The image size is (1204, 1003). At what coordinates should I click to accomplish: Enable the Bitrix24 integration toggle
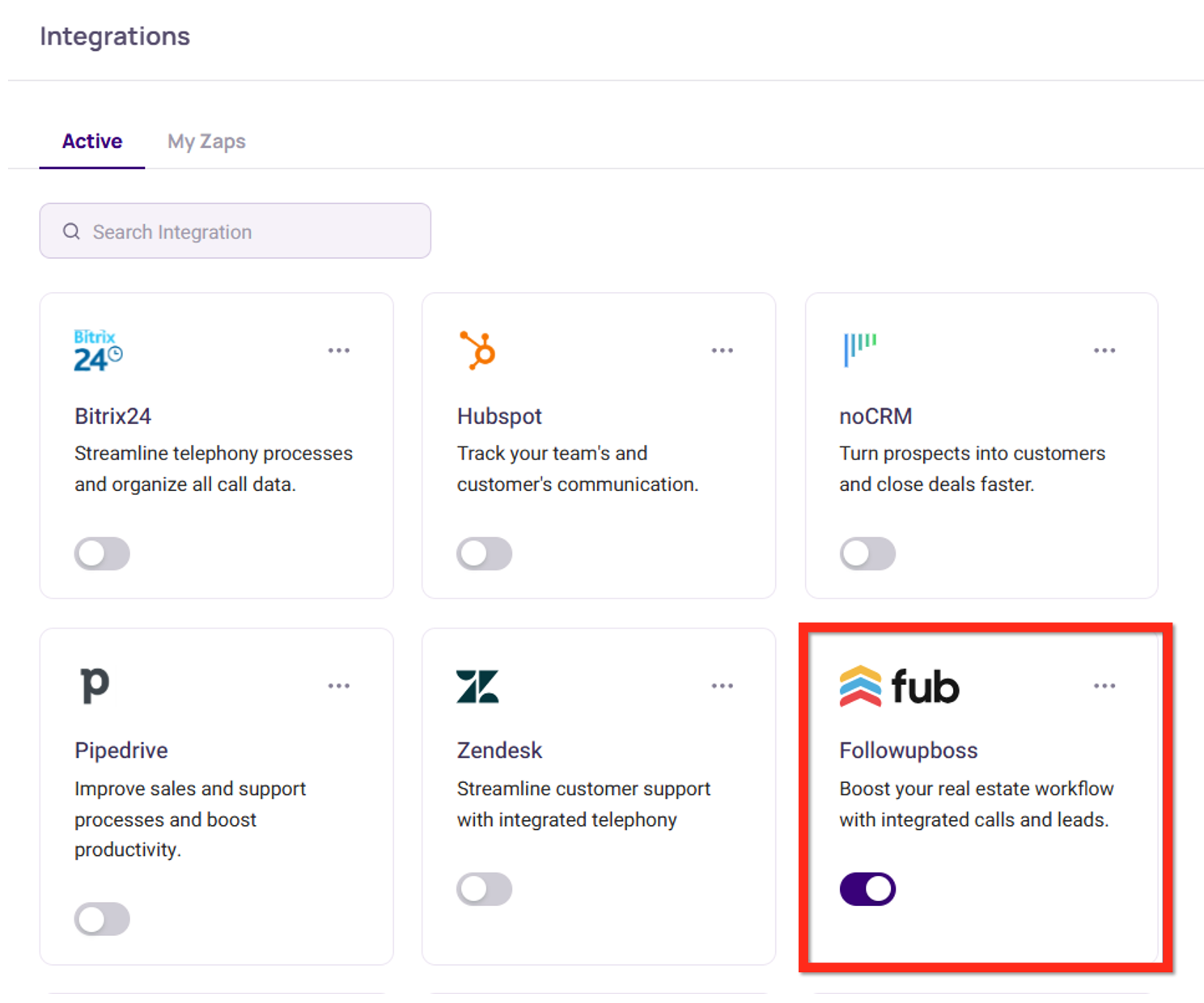coord(102,554)
